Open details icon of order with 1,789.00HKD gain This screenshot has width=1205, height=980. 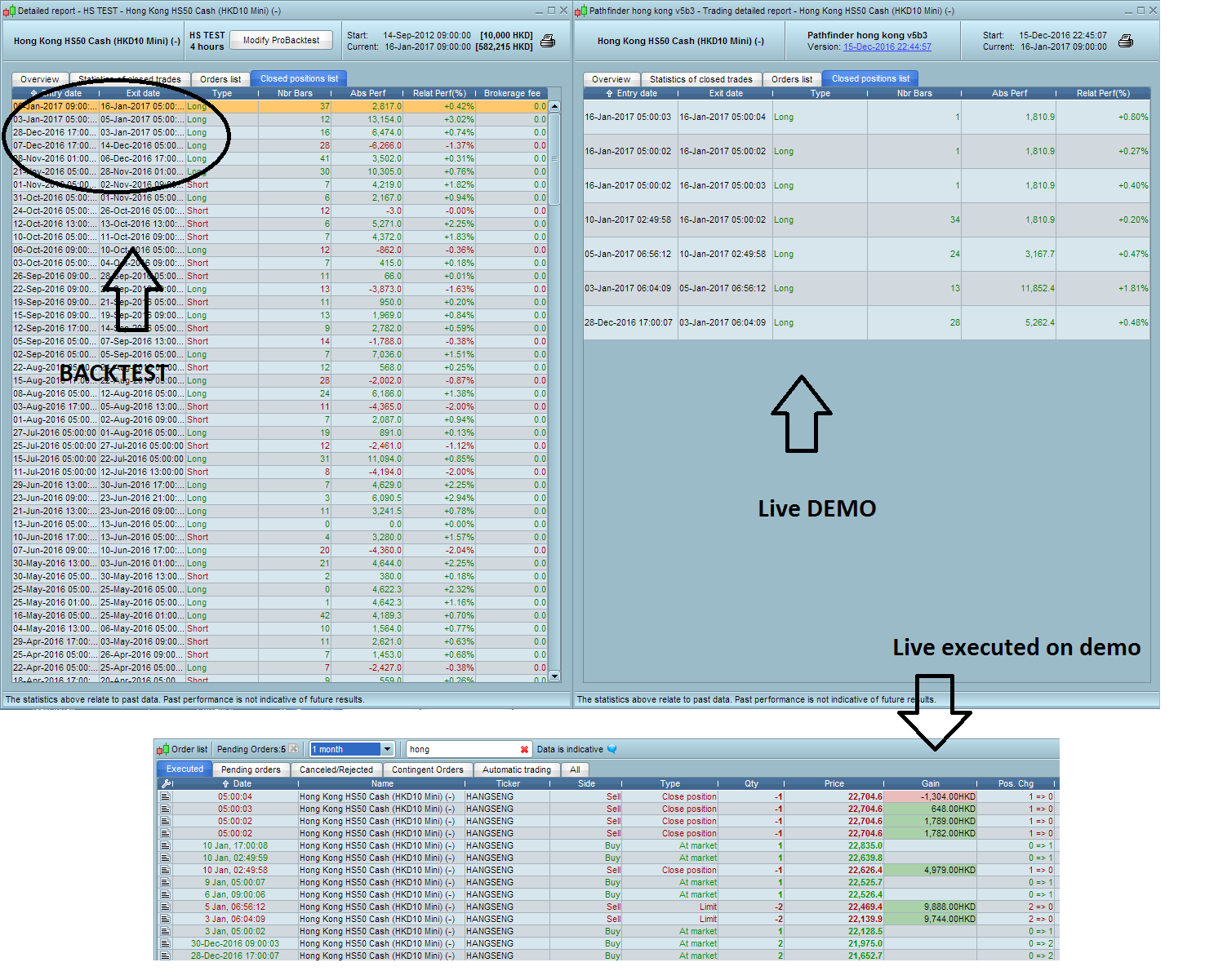(x=165, y=821)
